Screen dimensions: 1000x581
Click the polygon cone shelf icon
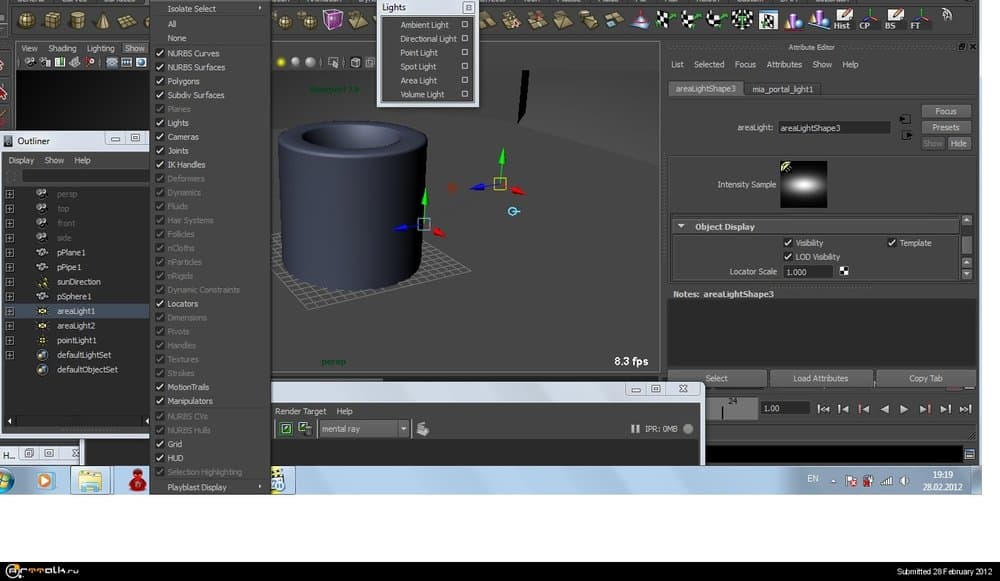click(x=101, y=21)
